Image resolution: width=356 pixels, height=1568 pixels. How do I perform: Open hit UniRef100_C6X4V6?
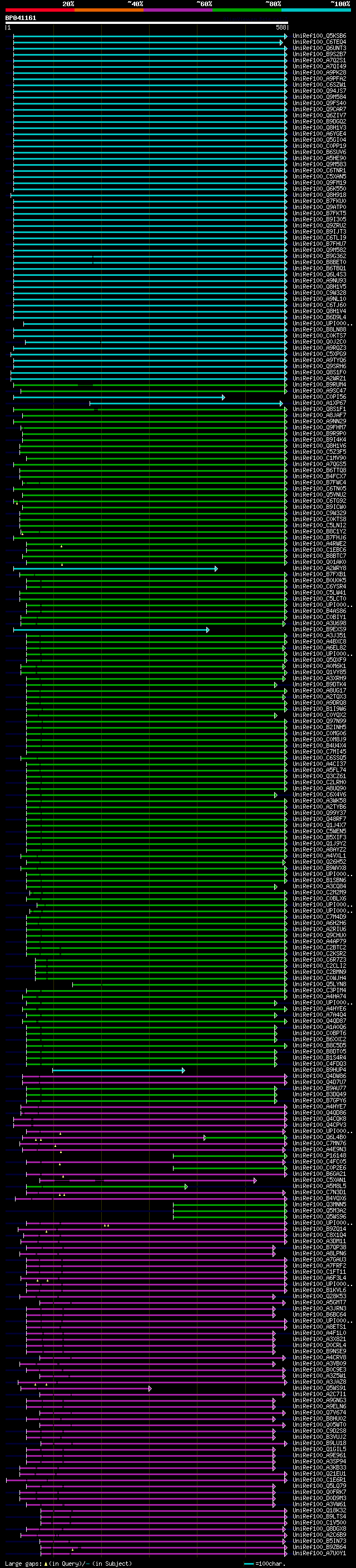click(x=319, y=794)
